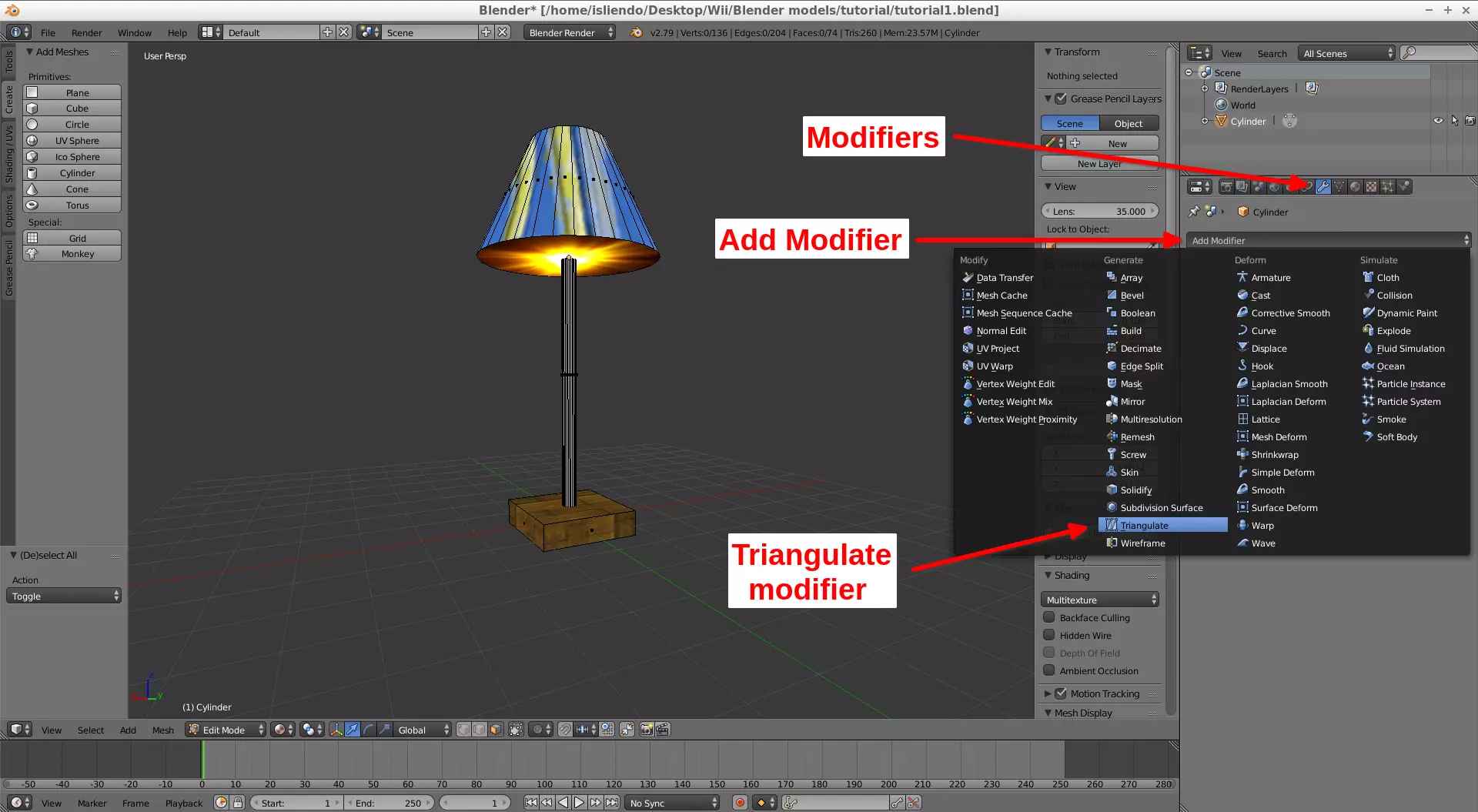Toggle Cylinder selectability cursor icon in outliner
The width and height of the screenshot is (1478, 812).
pos(1454,121)
